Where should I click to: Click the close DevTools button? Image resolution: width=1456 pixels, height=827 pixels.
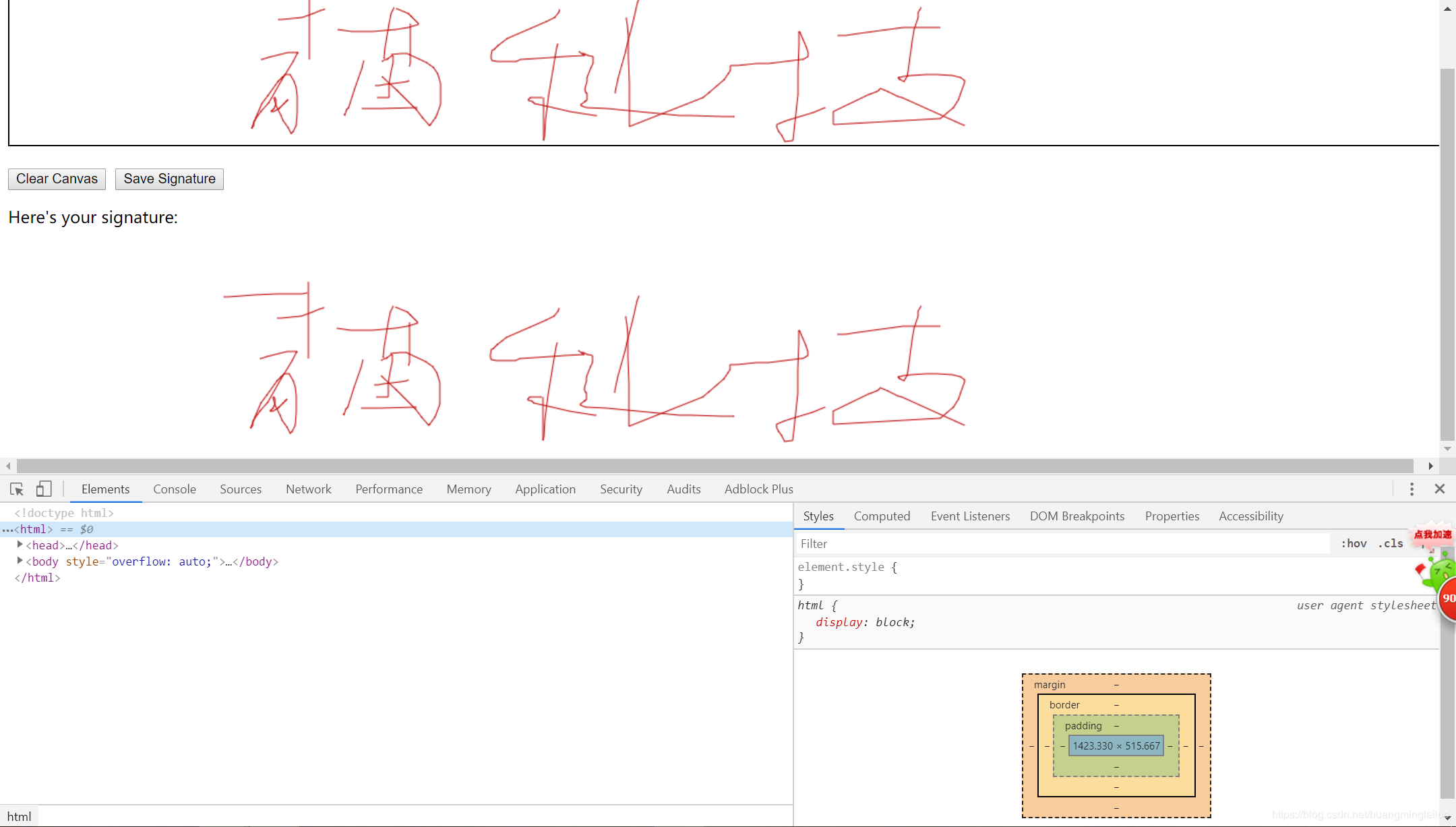[x=1440, y=489]
